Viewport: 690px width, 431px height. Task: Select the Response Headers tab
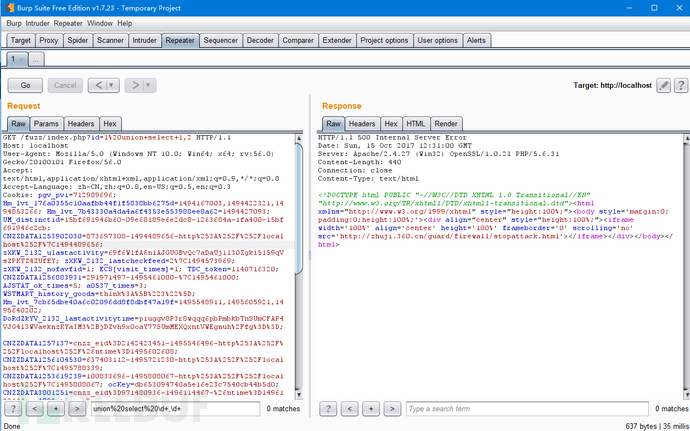[x=362, y=124]
